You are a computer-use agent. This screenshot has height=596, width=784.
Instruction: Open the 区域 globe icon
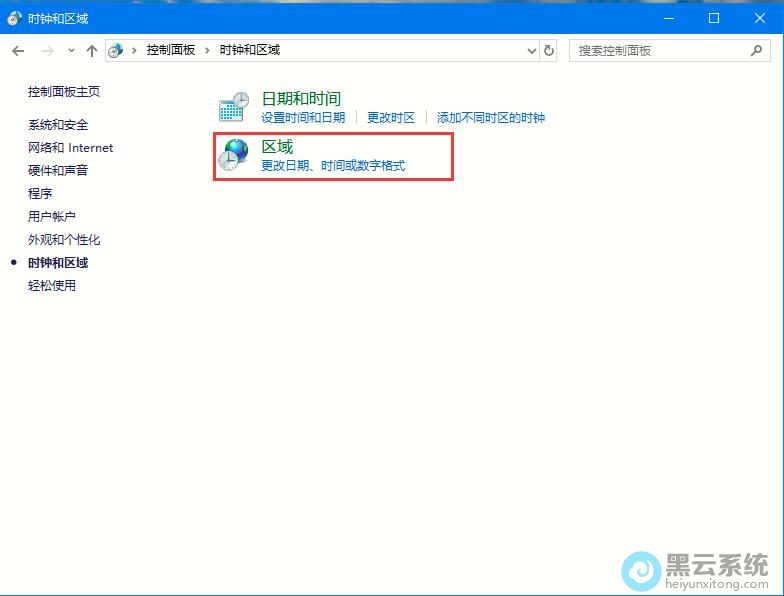234,155
